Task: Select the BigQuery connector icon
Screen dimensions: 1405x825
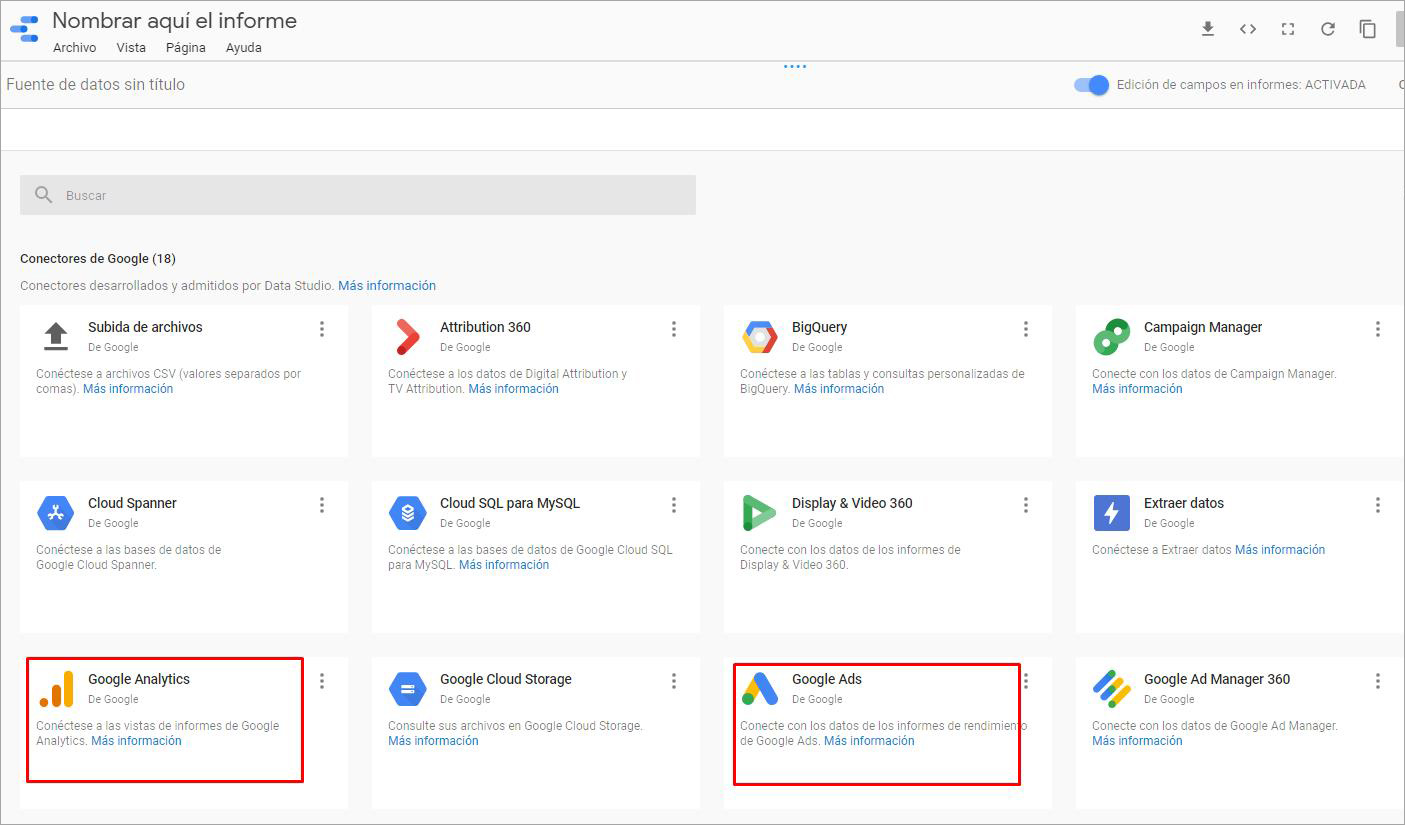Action: (x=760, y=337)
